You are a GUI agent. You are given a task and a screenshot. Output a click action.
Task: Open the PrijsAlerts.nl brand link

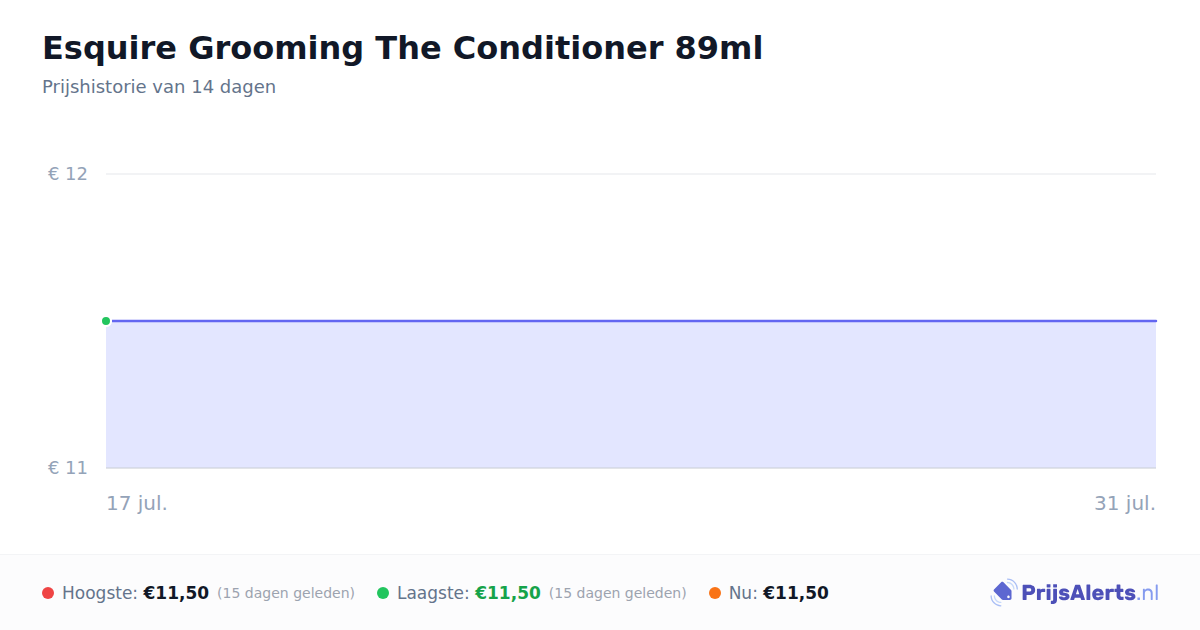pos(1075,593)
